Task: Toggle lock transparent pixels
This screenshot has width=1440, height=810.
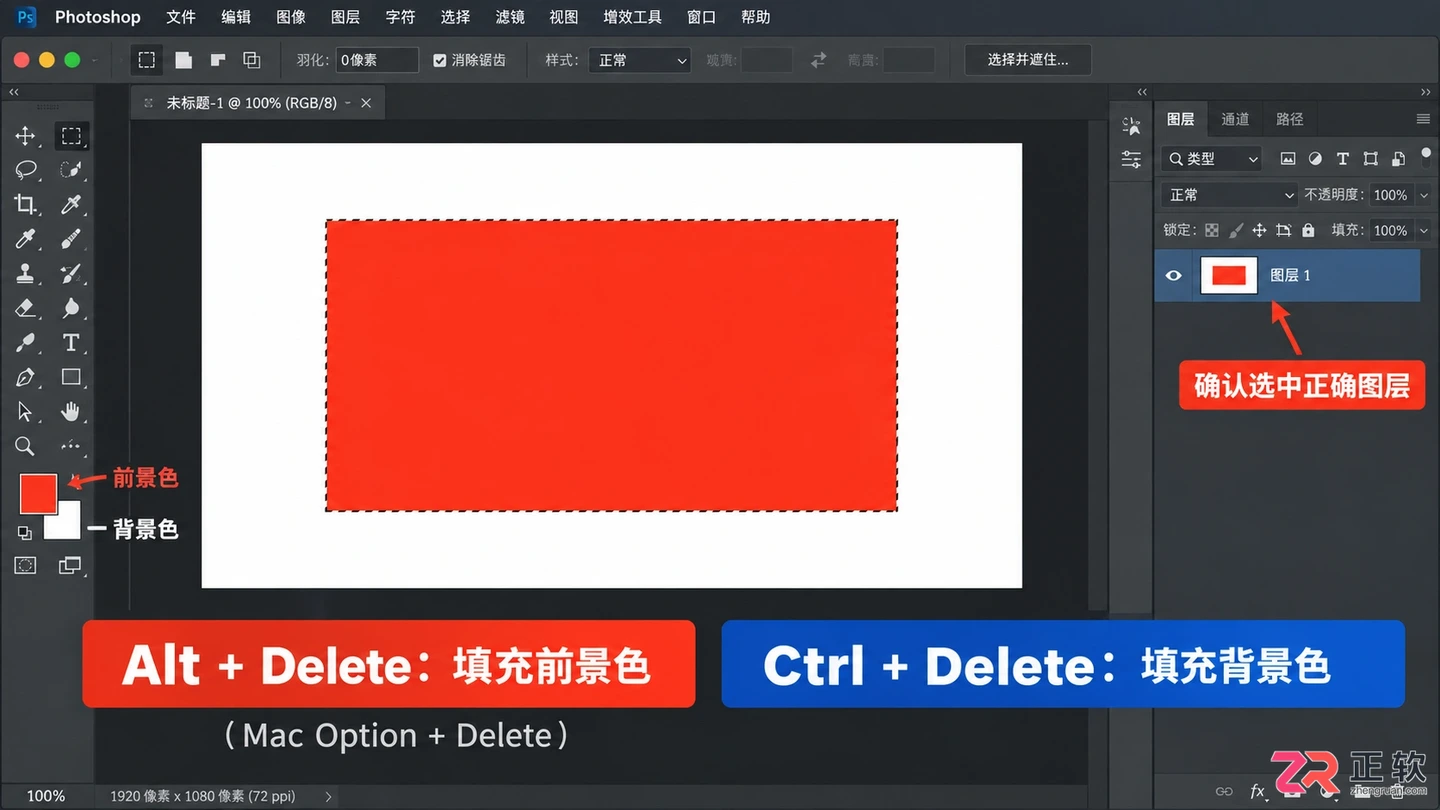Action: pyautogui.click(x=1211, y=230)
